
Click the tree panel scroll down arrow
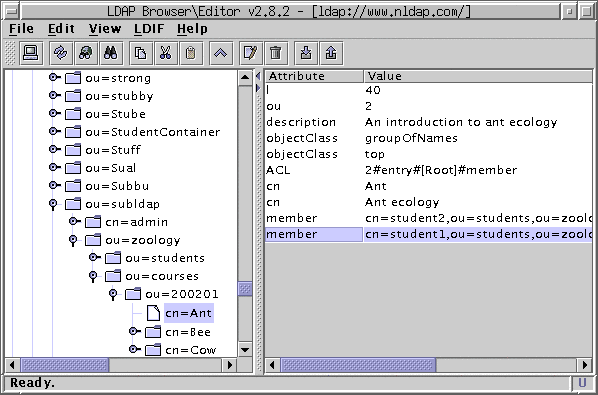pyautogui.click(x=245, y=349)
